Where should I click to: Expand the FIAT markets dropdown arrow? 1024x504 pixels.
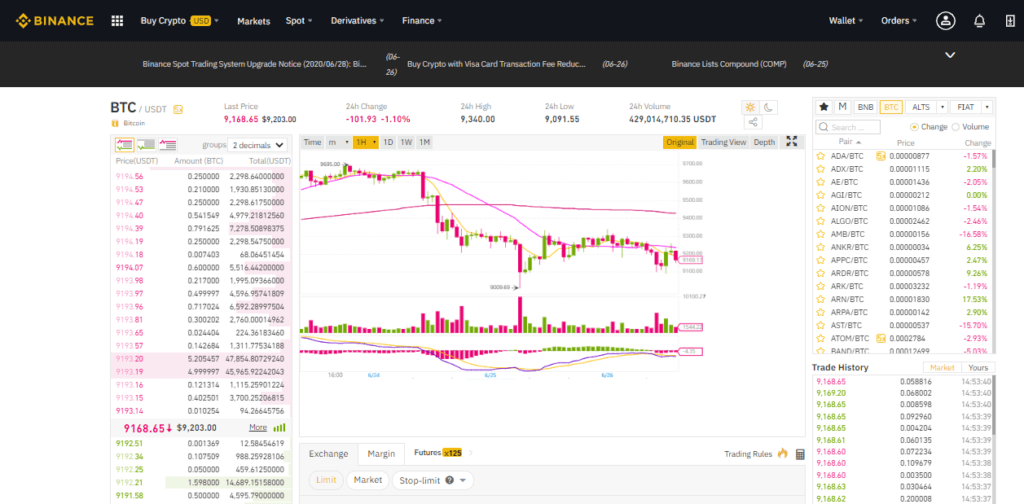tap(987, 106)
